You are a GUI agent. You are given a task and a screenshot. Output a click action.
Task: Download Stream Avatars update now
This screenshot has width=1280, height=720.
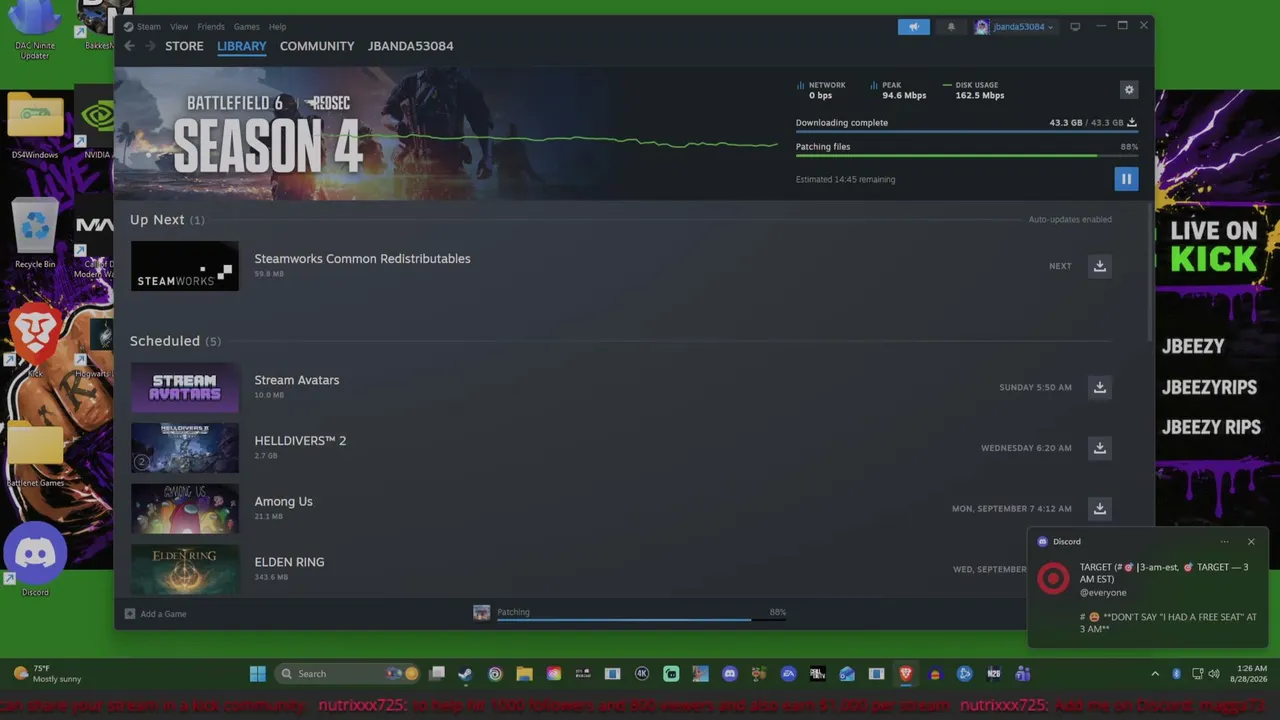click(x=1100, y=387)
